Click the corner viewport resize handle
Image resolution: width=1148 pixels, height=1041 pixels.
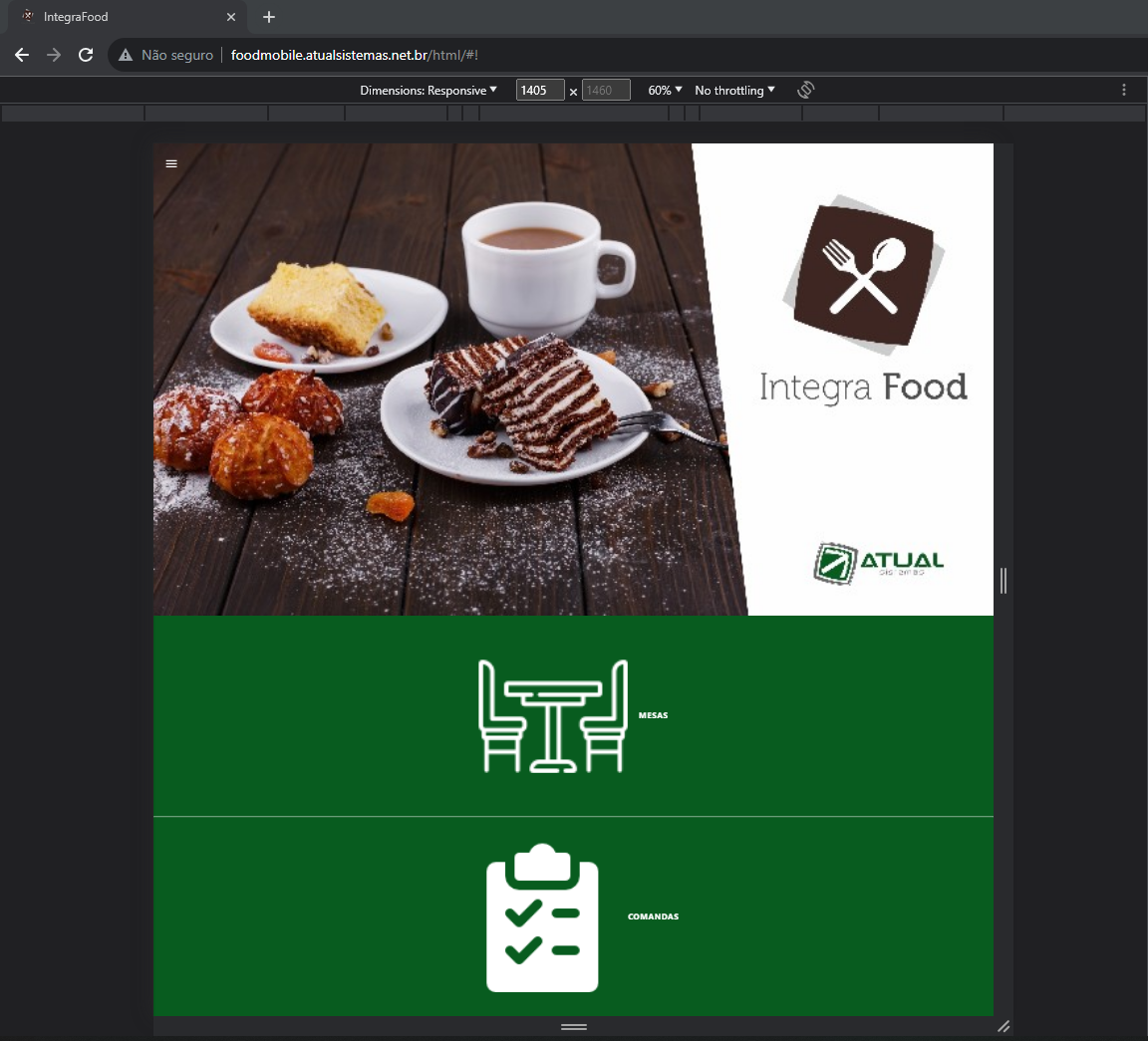(1004, 1027)
